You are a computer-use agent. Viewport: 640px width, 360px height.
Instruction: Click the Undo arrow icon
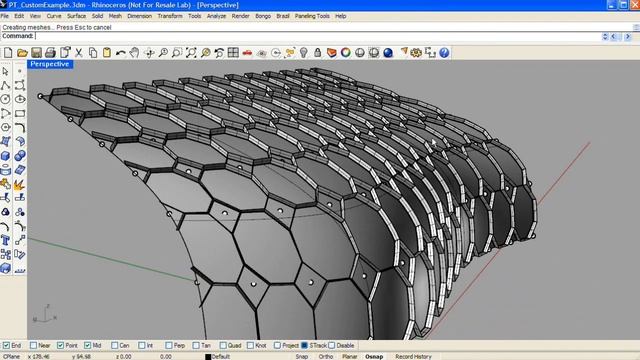coord(120,53)
